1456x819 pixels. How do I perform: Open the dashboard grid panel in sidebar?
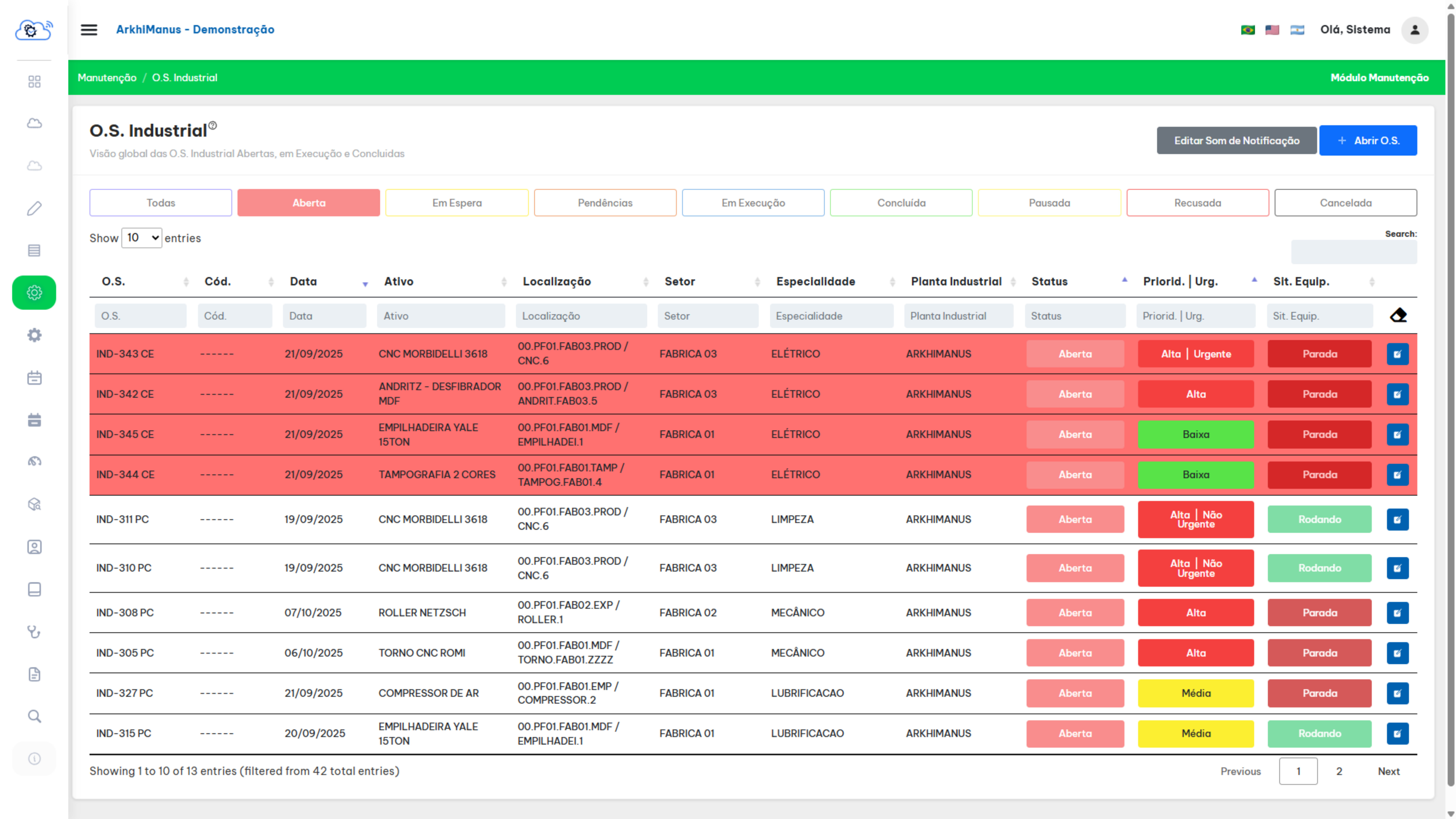click(34, 81)
